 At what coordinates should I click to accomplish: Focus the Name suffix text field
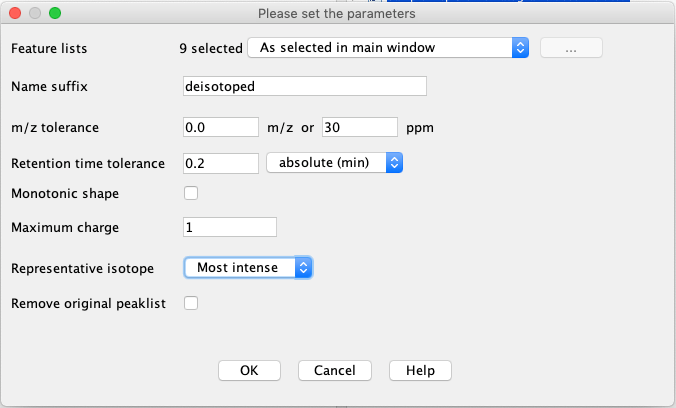click(305, 86)
